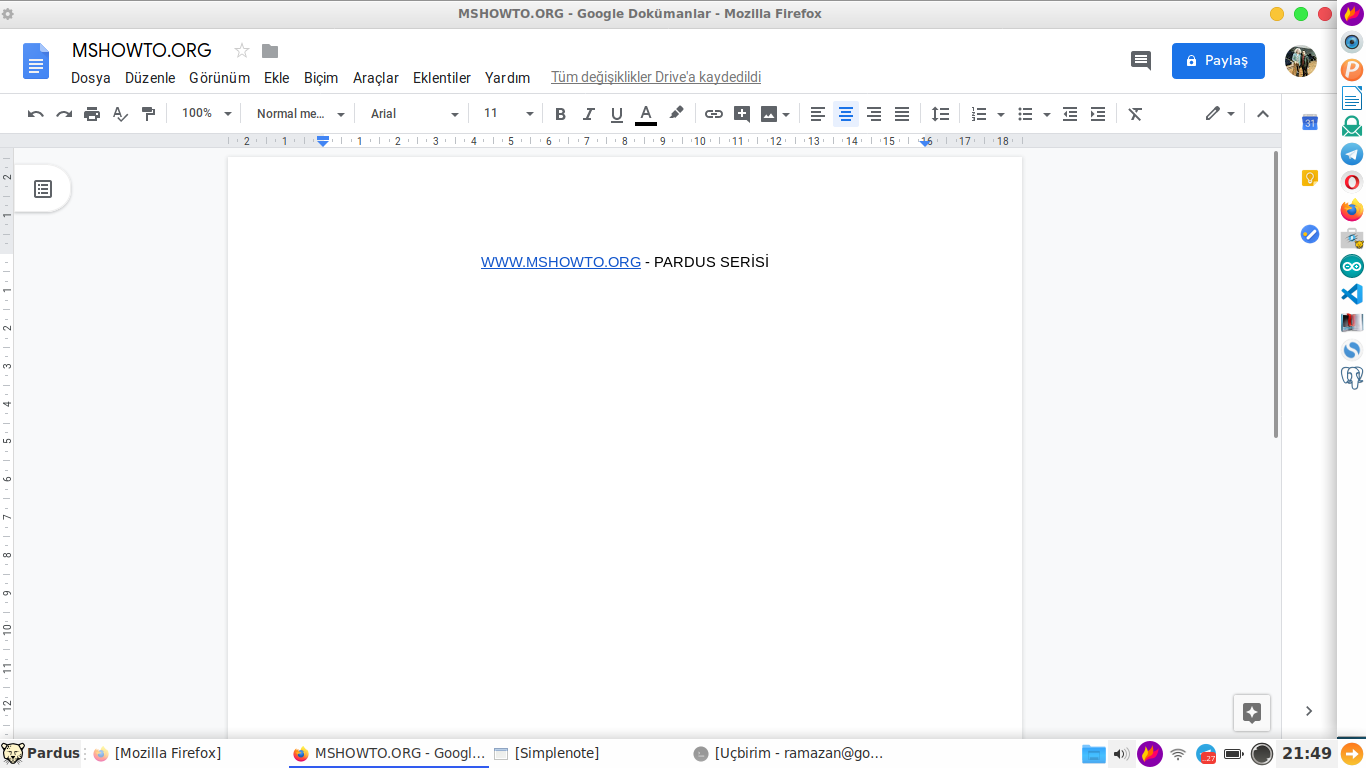
Task: Increase paragraph indent
Action: coord(1098,114)
